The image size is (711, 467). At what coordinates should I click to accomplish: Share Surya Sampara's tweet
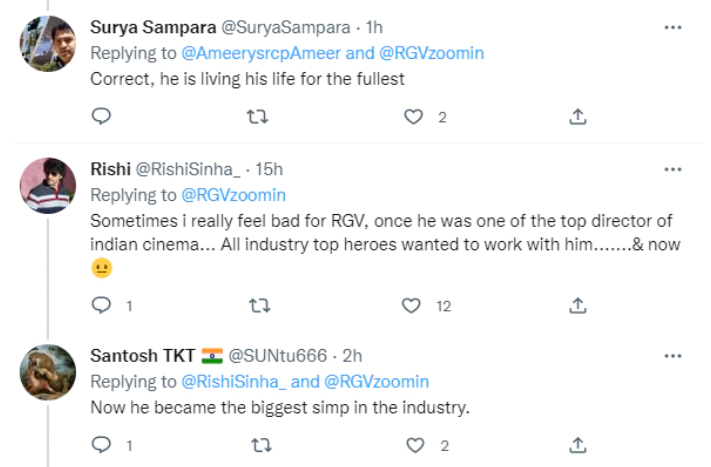(x=577, y=117)
